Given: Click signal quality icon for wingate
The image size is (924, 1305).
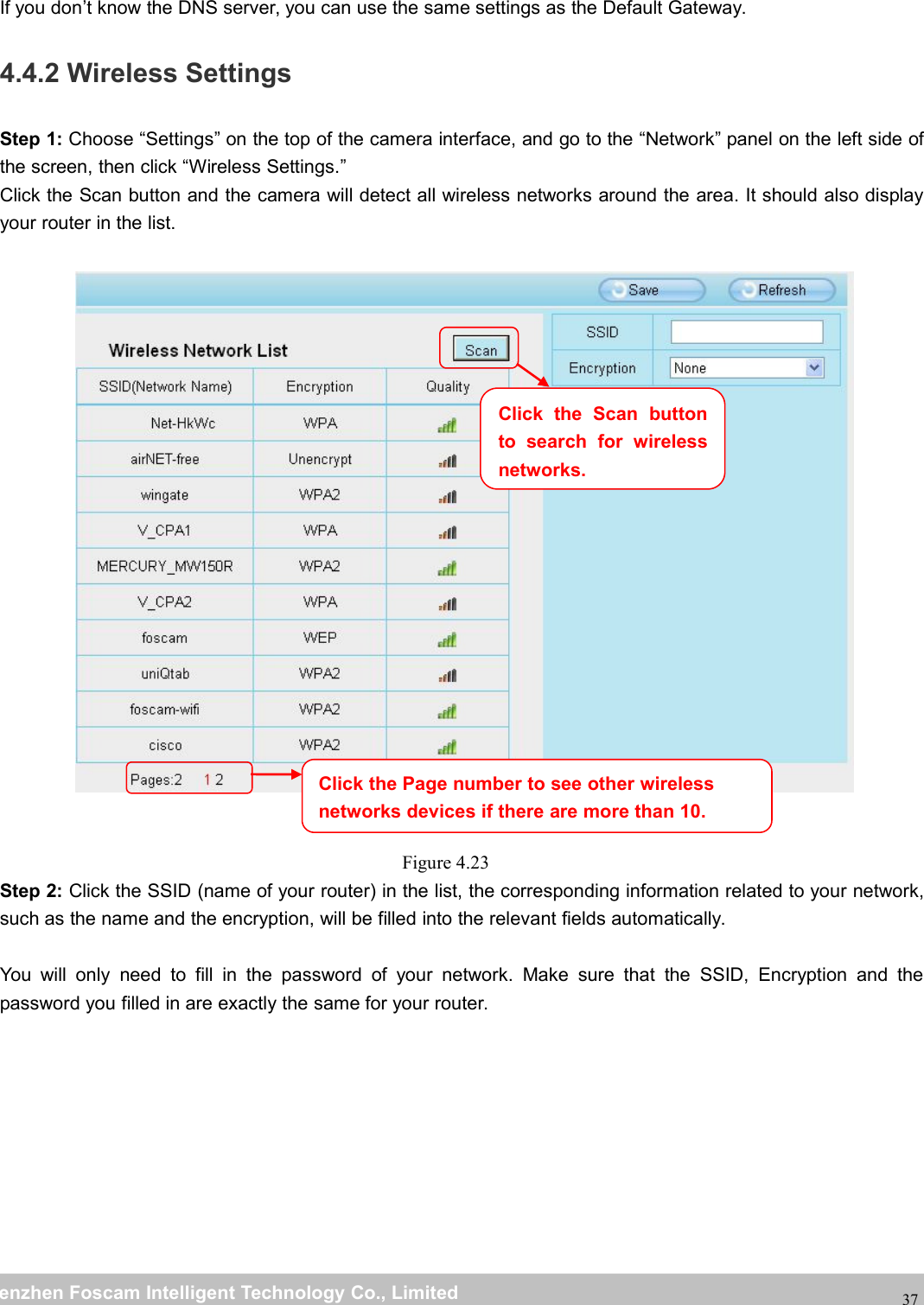Looking at the screenshot, I should click(447, 497).
